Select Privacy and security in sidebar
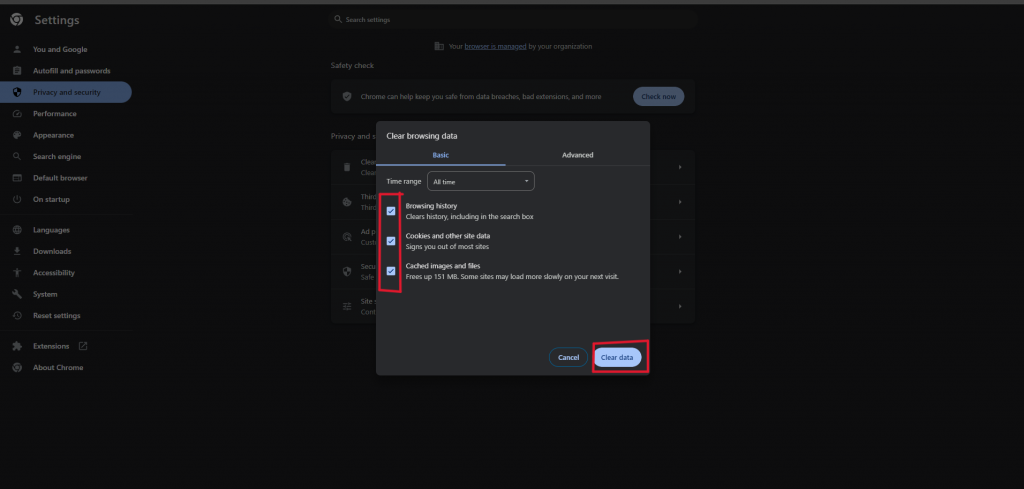 tap(65, 92)
